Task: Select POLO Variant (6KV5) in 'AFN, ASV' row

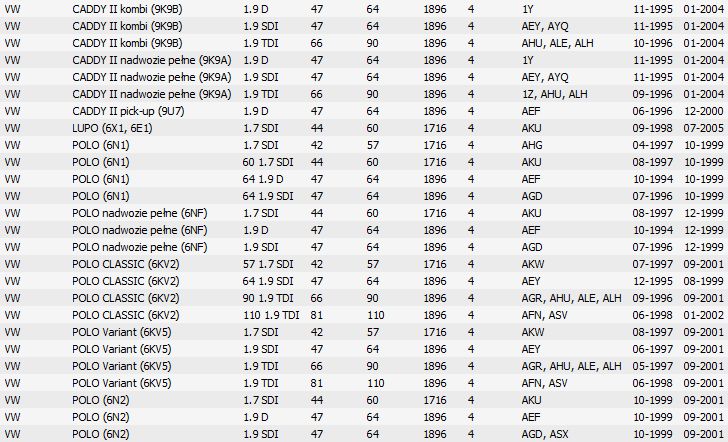Action: [122, 384]
